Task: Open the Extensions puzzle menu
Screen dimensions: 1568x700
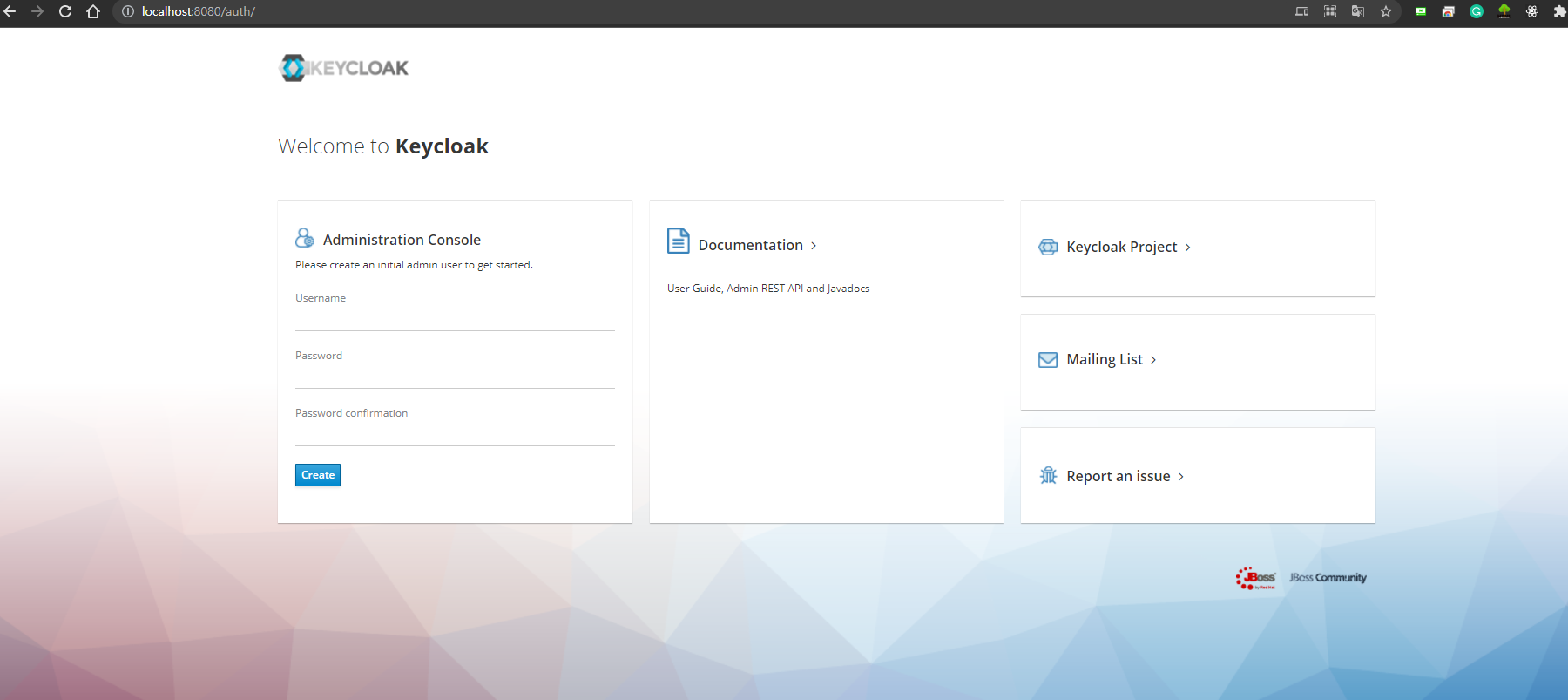Action: 1559,11
